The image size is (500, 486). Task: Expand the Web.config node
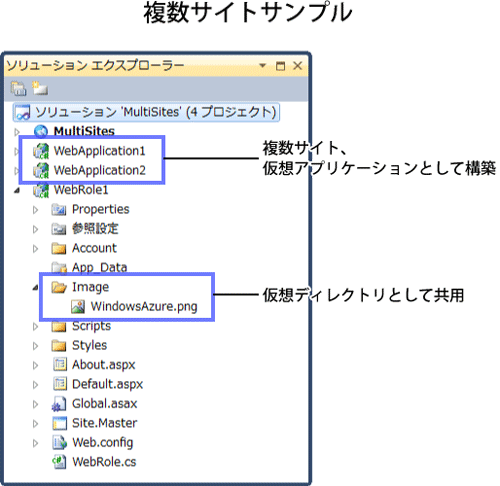[35, 443]
